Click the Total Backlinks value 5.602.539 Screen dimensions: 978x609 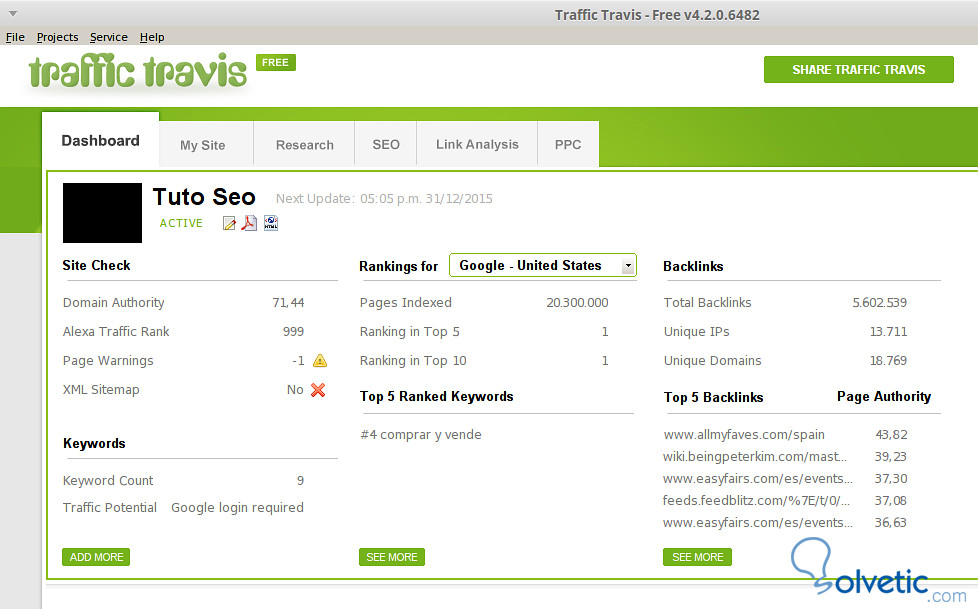879,303
